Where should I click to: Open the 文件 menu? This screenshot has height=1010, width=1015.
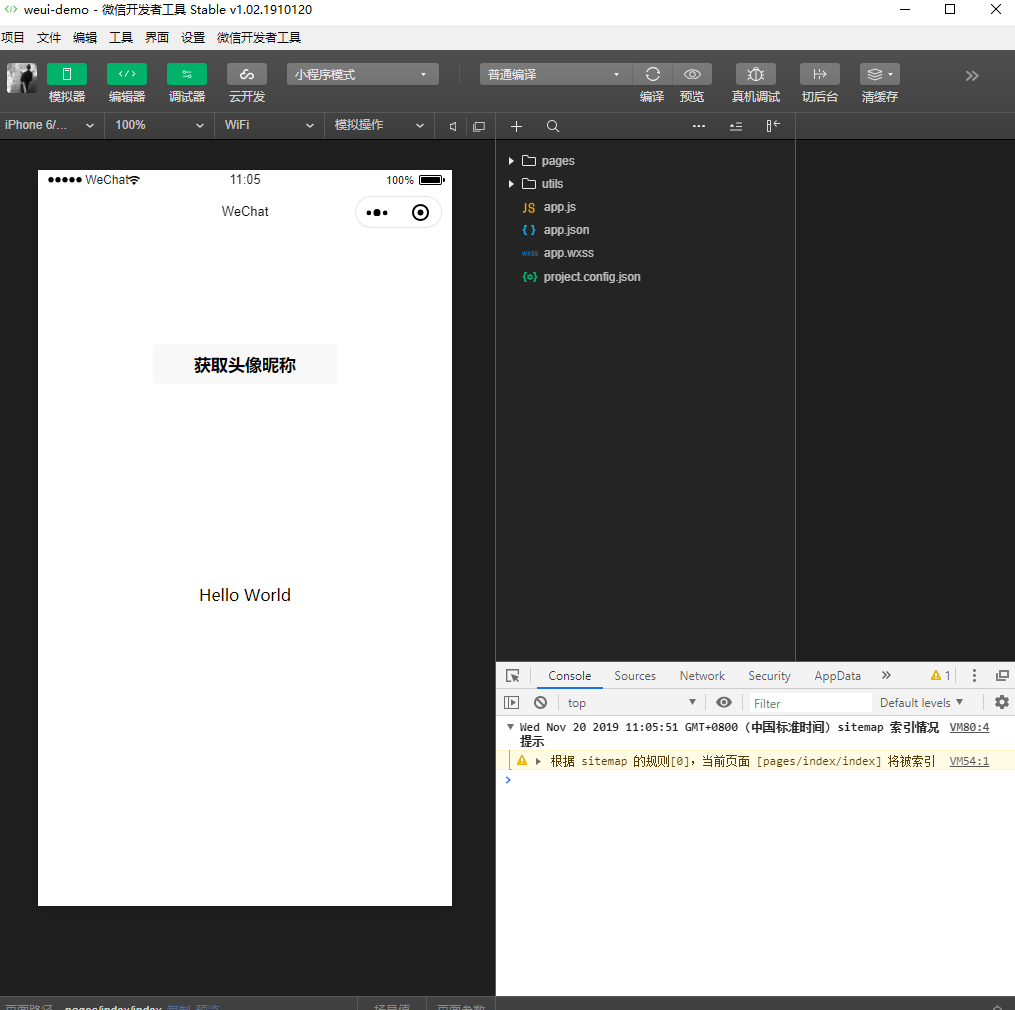[x=49, y=38]
